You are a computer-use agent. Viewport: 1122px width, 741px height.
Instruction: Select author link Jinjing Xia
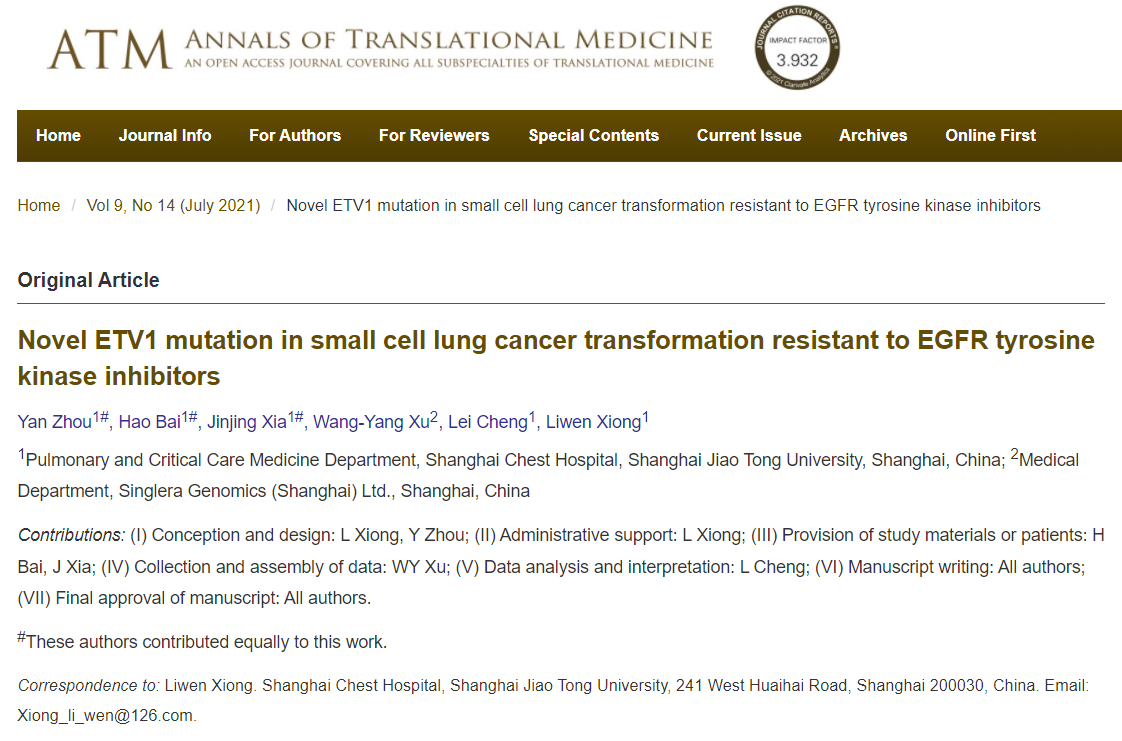(x=245, y=422)
